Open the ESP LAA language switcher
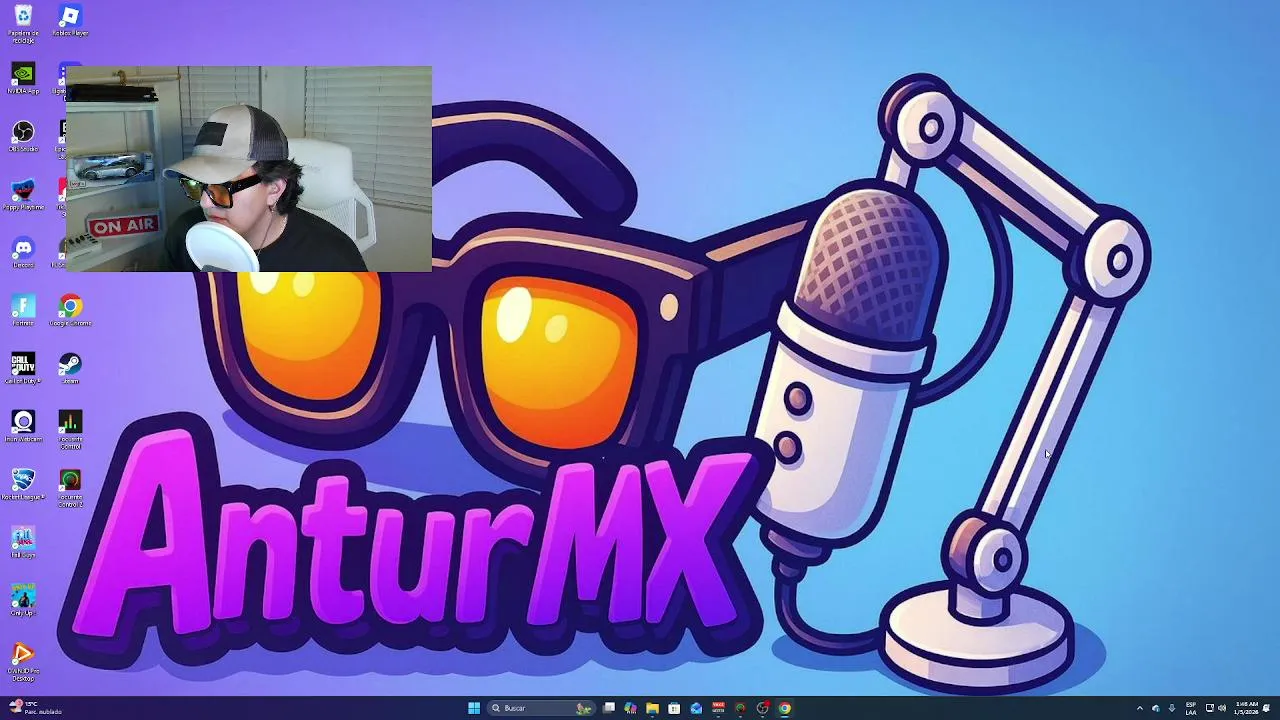 [1191, 708]
